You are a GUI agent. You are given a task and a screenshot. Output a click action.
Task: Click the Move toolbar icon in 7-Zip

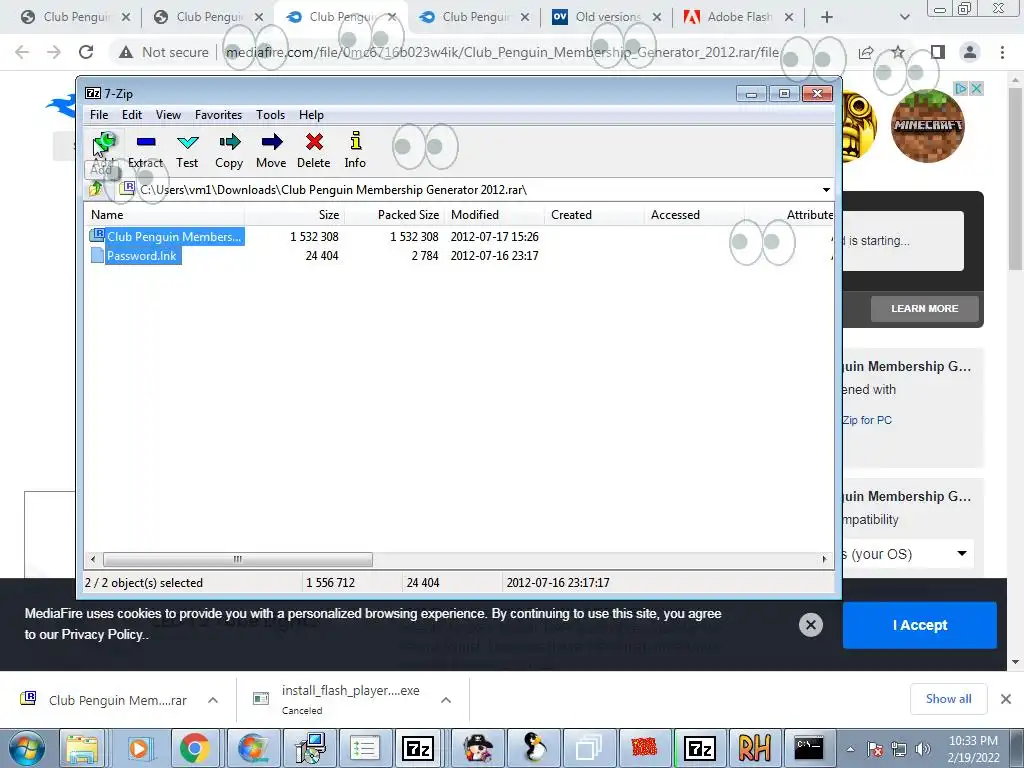point(271,150)
